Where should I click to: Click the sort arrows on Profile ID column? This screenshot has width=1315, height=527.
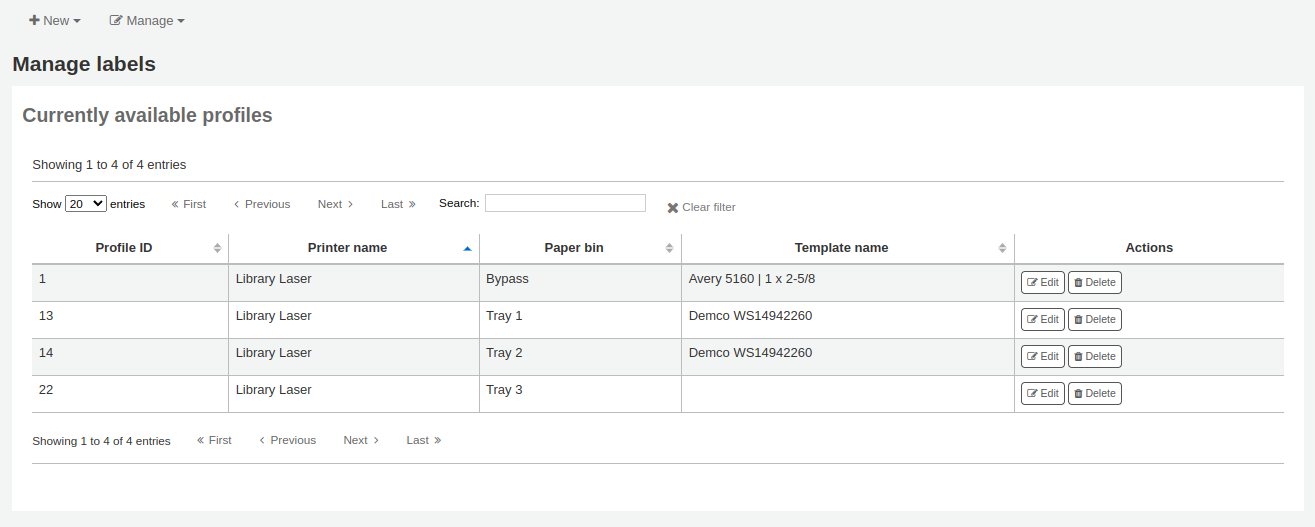217,248
